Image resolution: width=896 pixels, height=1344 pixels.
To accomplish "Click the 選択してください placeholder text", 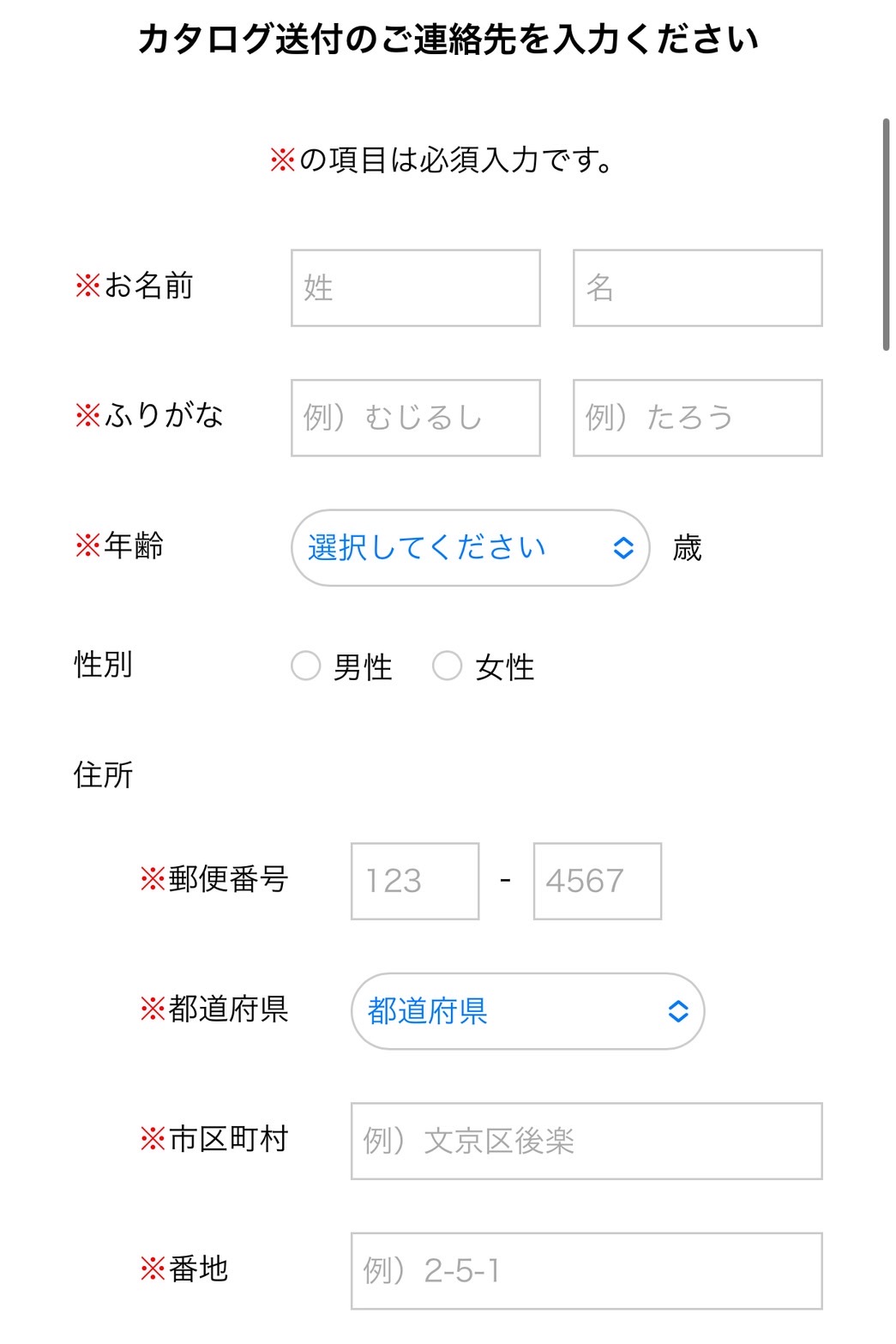I will (x=424, y=547).
